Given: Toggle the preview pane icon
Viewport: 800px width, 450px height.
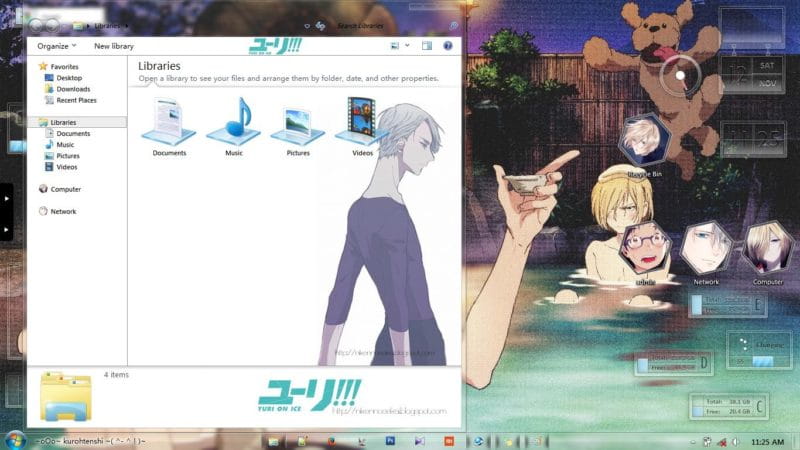Looking at the screenshot, I should [427, 46].
